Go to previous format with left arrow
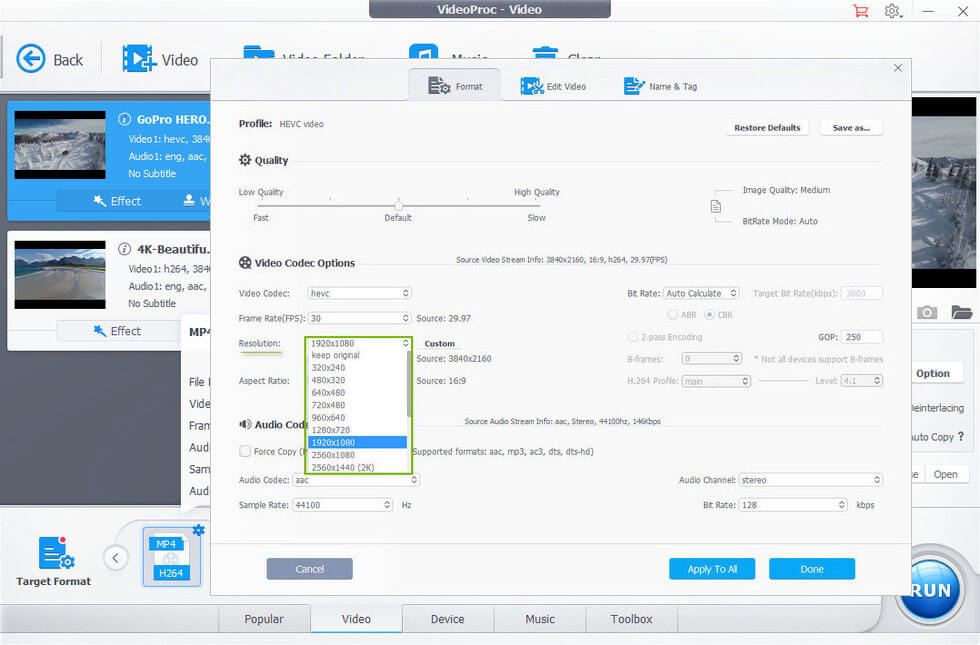Image resolution: width=980 pixels, height=645 pixels. (x=116, y=558)
